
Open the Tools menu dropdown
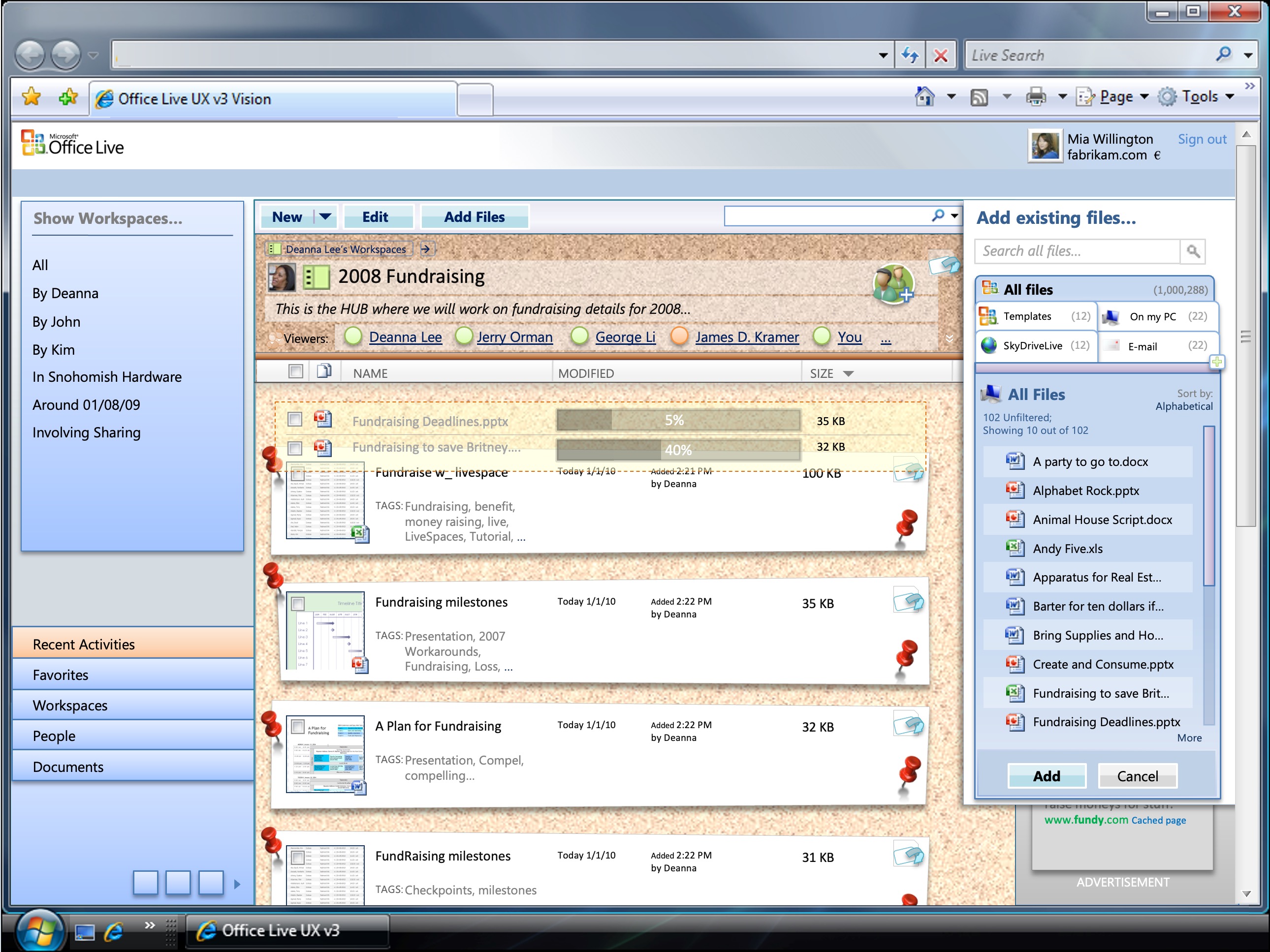point(1230,97)
